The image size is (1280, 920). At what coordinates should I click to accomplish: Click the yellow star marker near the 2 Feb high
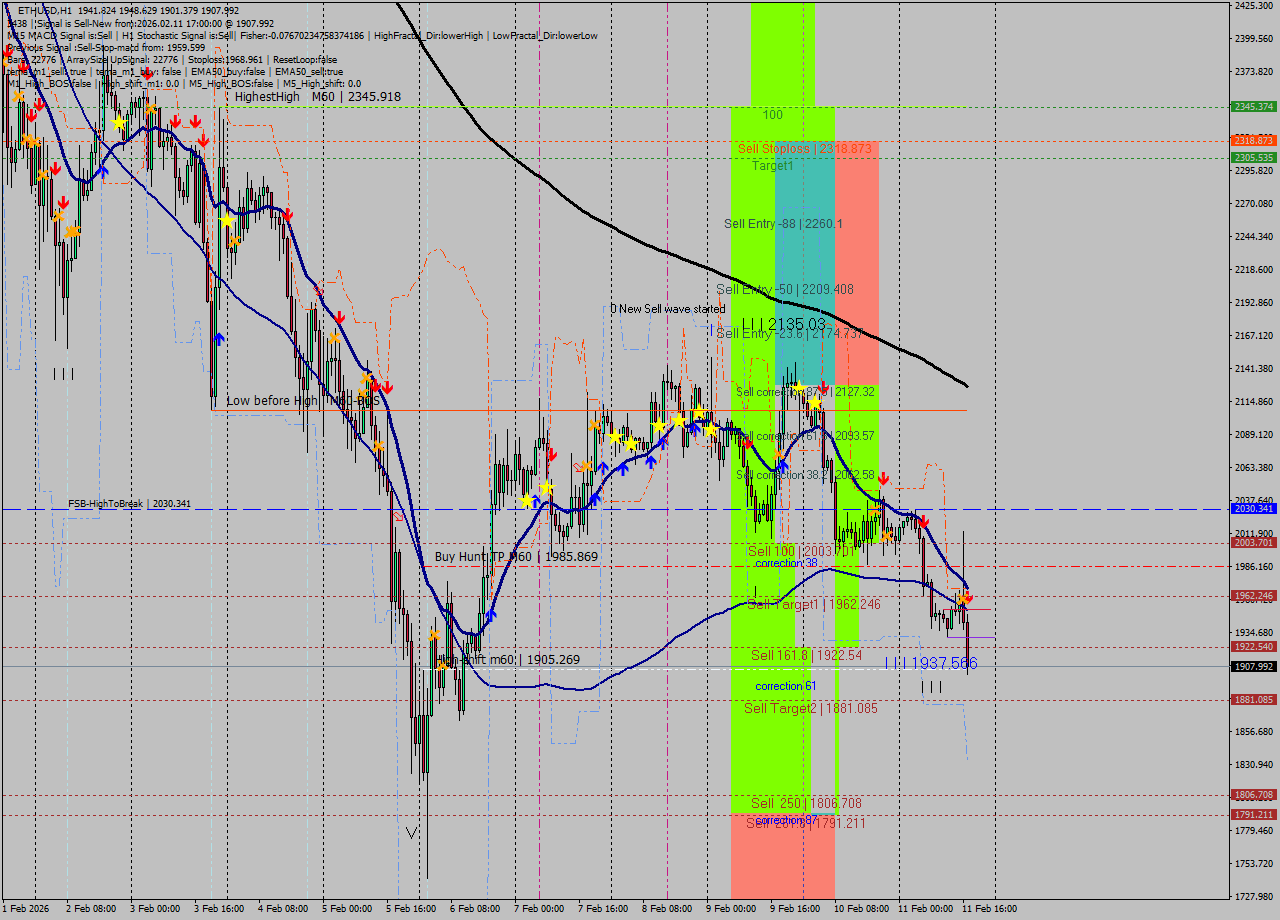[119, 121]
